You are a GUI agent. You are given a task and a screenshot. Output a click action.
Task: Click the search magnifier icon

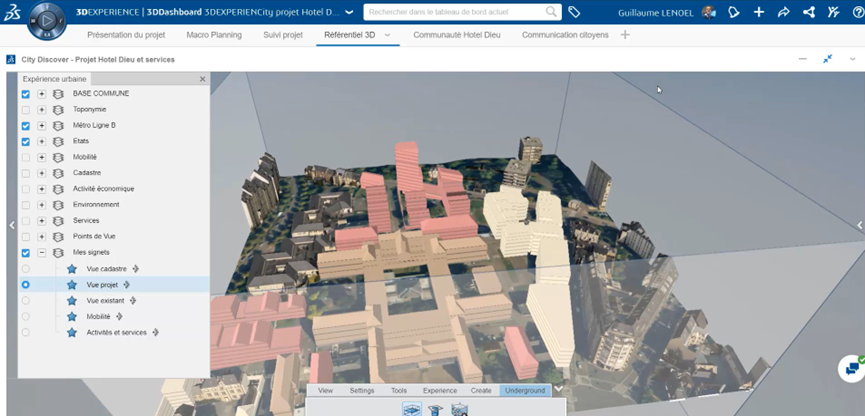(551, 12)
